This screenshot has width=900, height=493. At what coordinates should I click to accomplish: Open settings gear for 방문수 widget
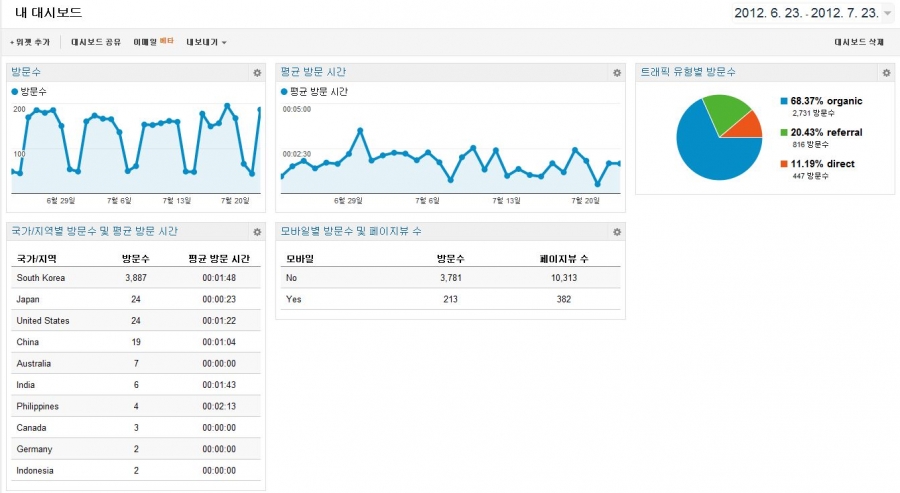pyautogui.click(x=257, y=73)
